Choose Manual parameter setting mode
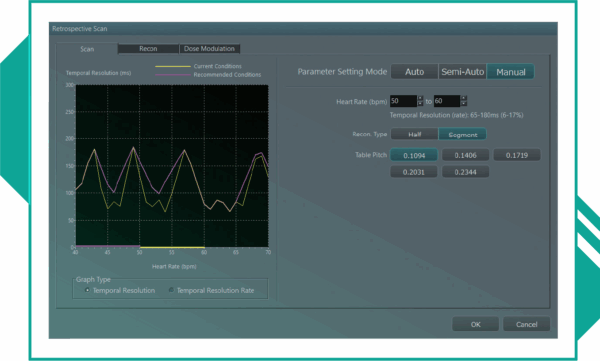Viewport: 600px width, 361px height. coord(510,72)
